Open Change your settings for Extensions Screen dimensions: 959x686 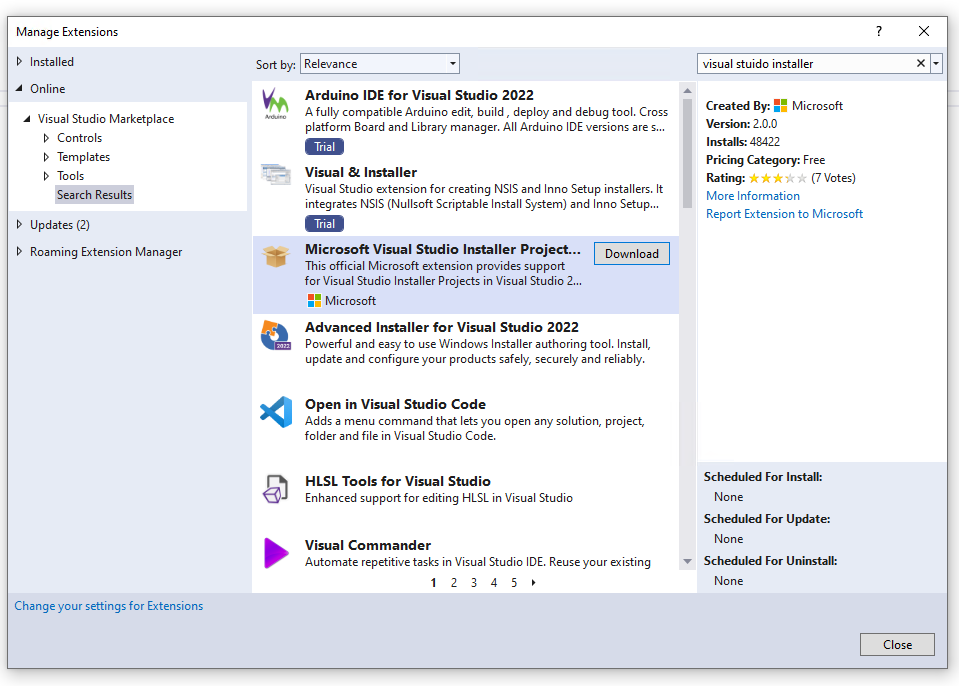point(109,606)
